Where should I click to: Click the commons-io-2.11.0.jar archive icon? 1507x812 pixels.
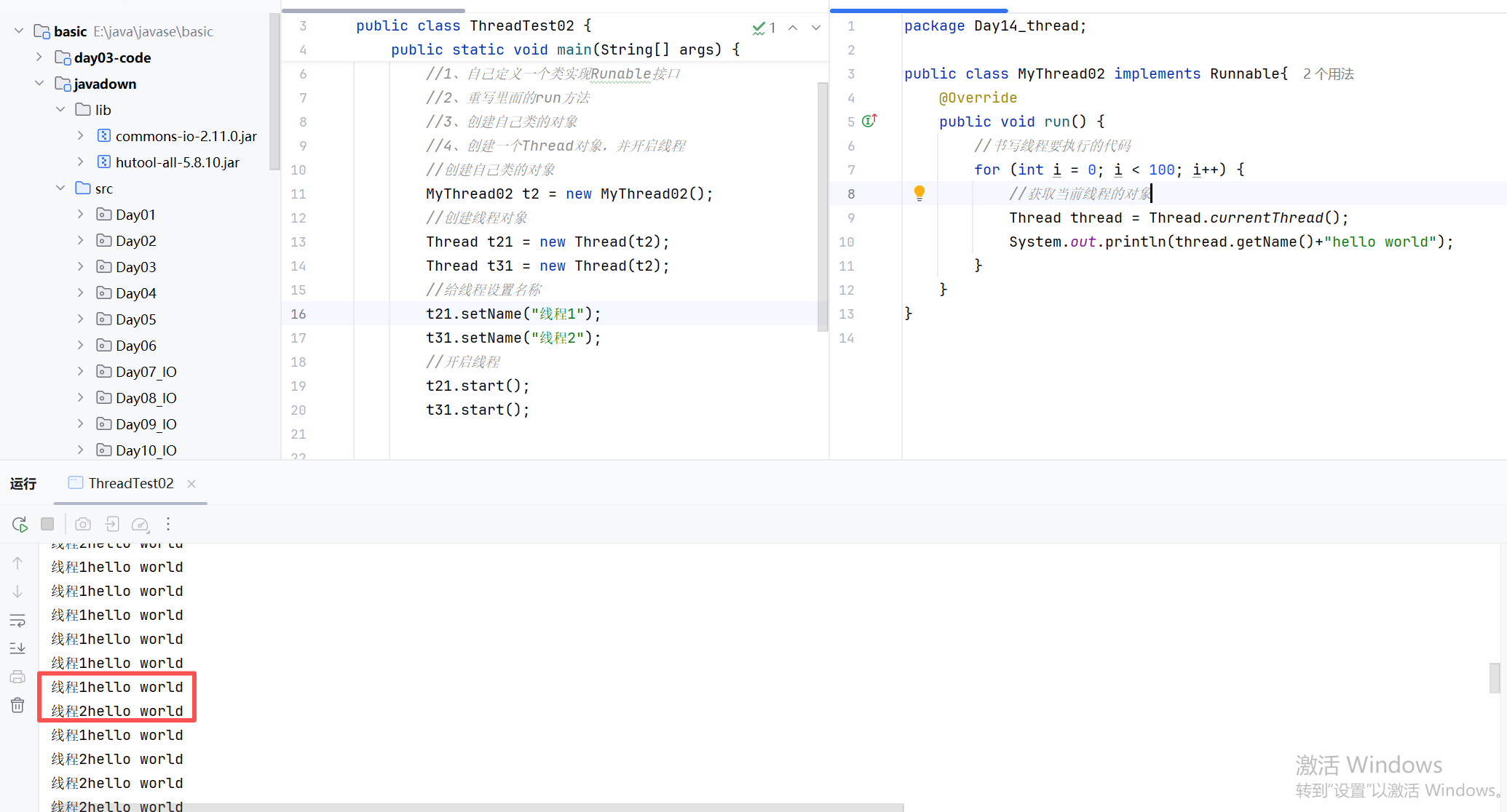pos(104,135)
